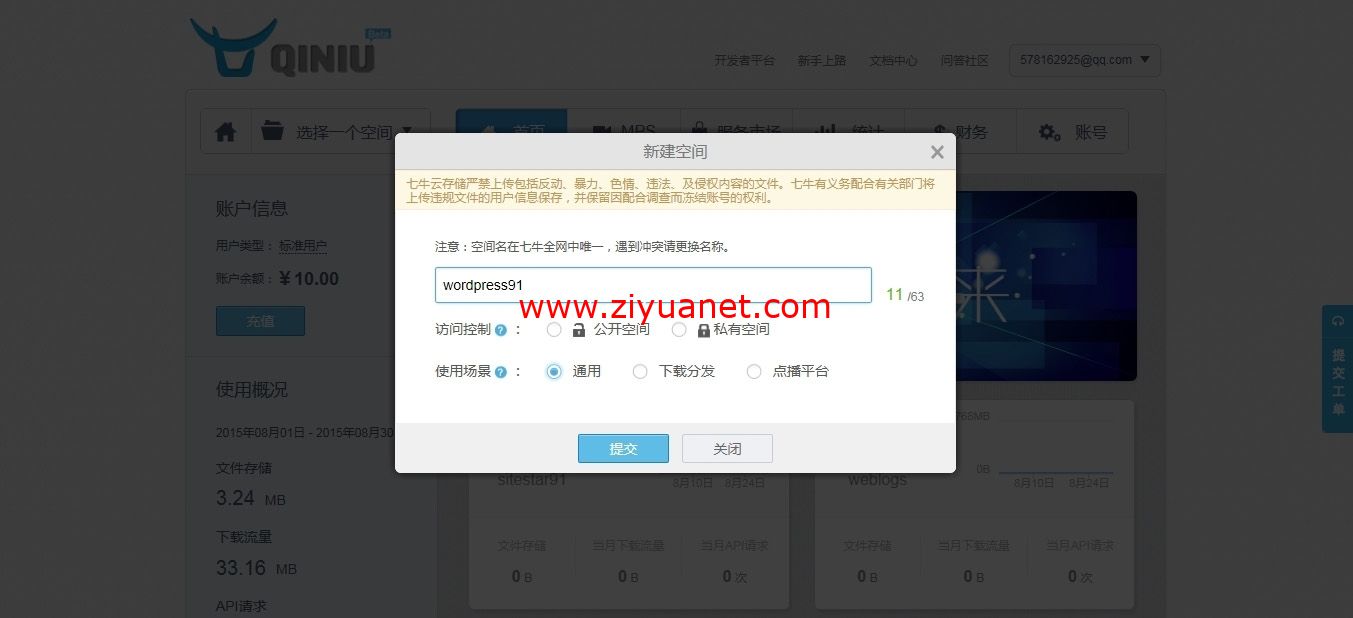Click the ¥10.00 account balance
This screenshot has width=1353, height=618.
point(309,279)
